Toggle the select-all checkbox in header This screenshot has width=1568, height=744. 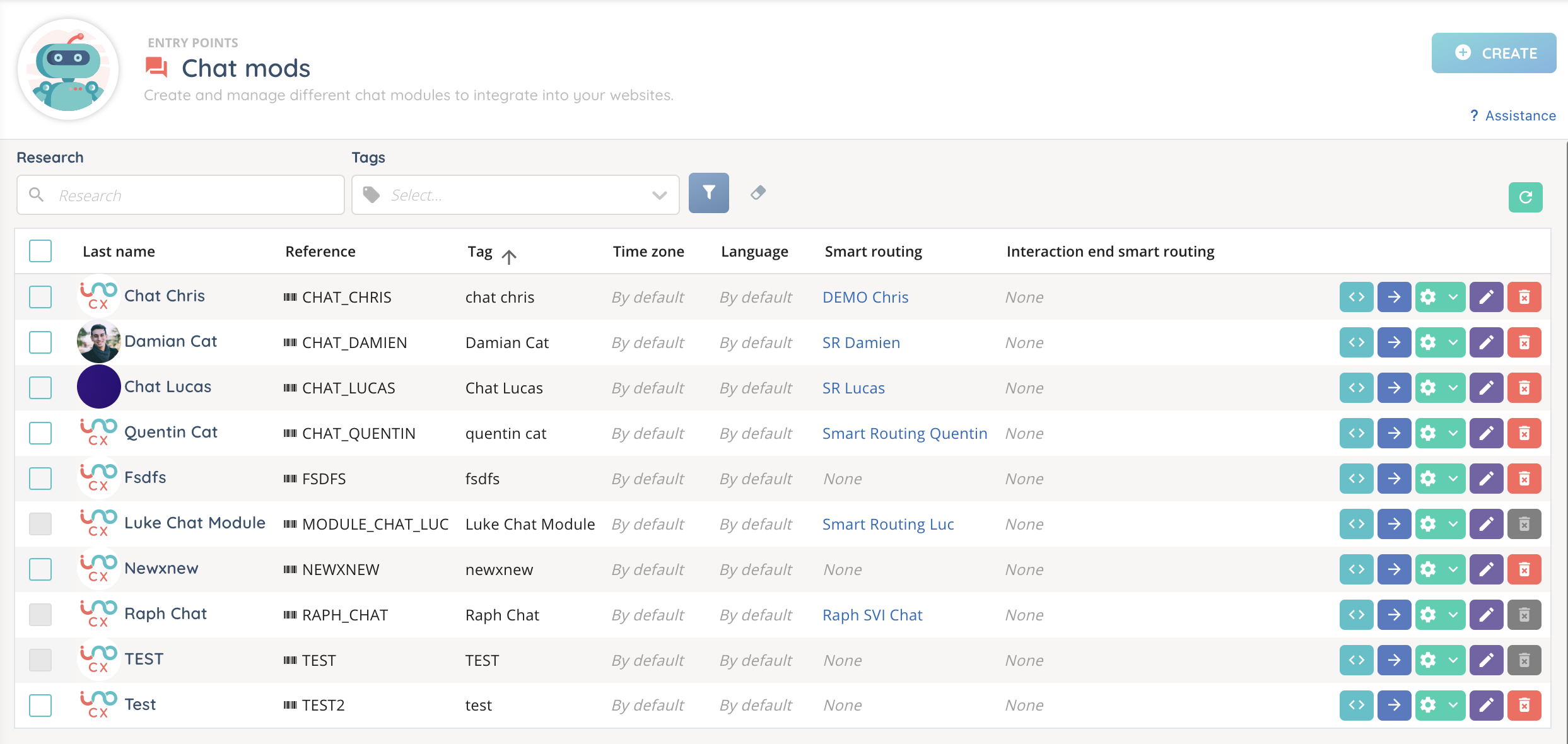coord(40,251)
